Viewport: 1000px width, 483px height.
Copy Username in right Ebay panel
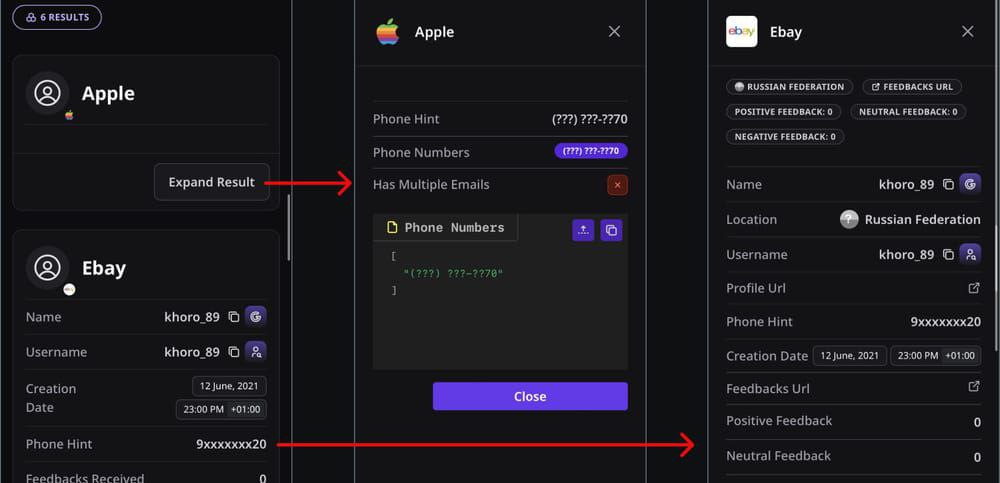[948, 255]
